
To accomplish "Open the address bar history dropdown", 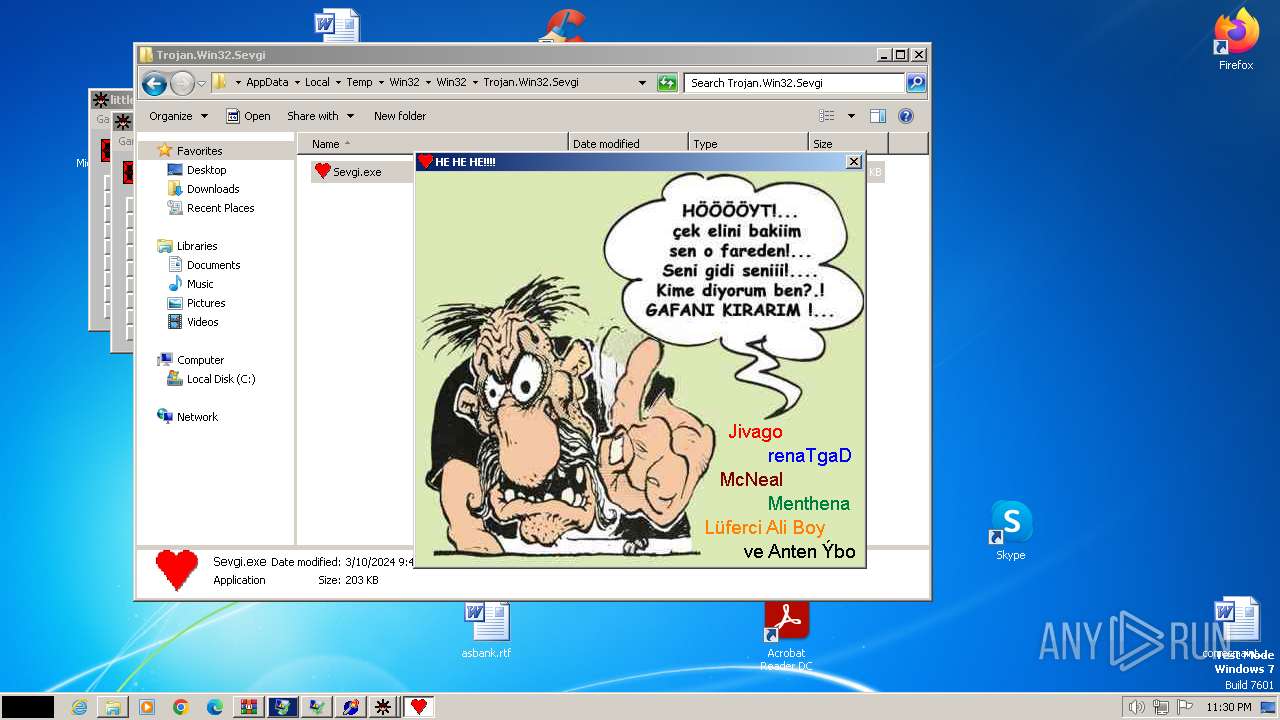I will coord(642,83).
